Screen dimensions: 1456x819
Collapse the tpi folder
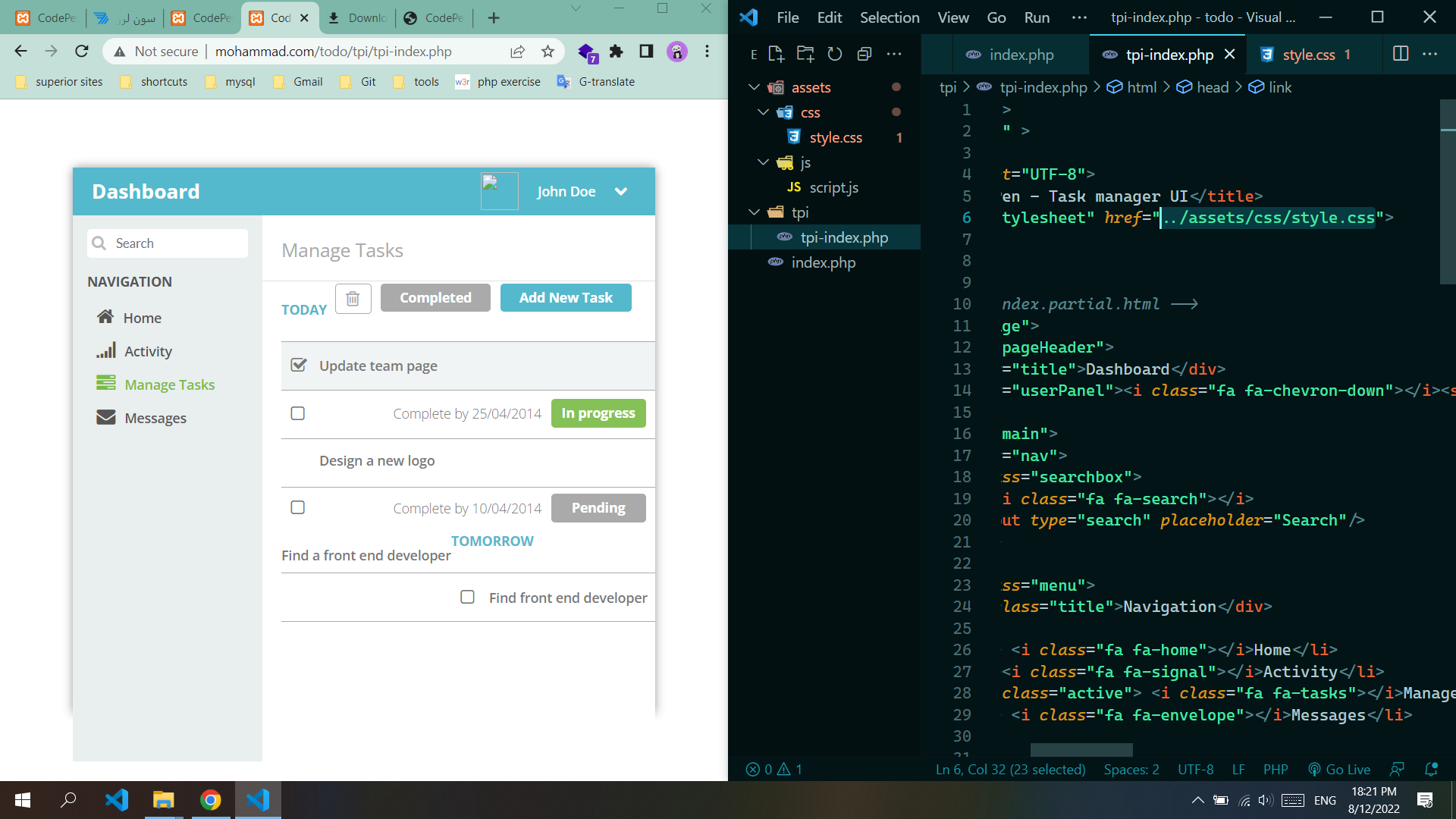click(x=755, y=212)
